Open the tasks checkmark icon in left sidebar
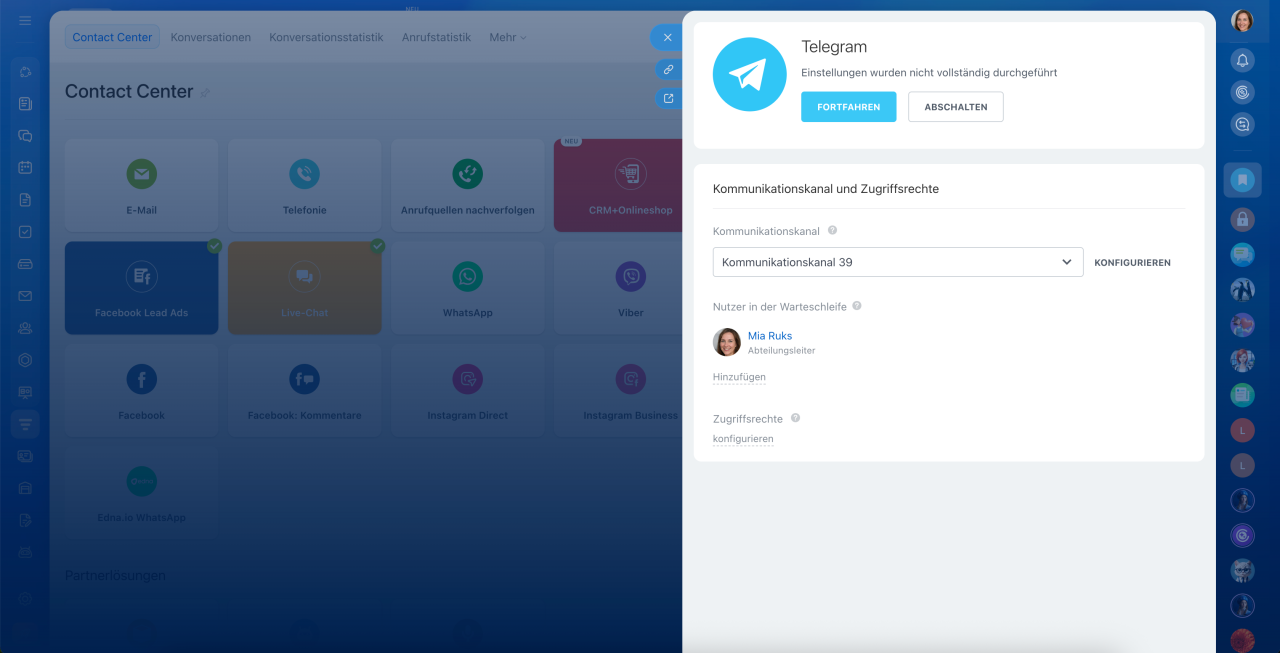 point(25,231)
